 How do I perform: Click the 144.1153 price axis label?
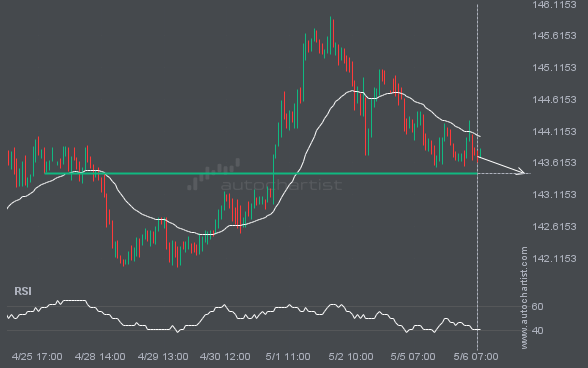[x=554, y=132]
